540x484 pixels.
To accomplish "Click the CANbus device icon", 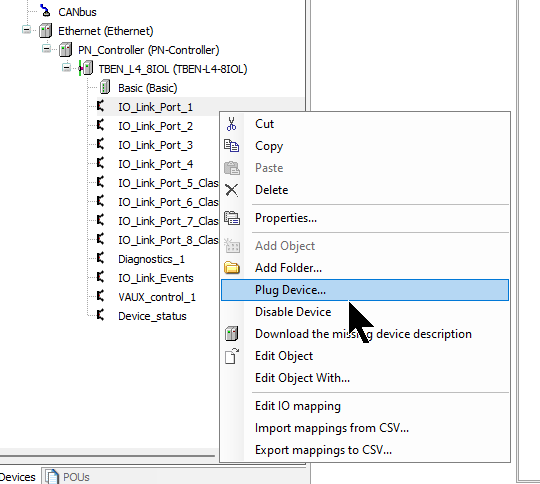I will 45,11.
